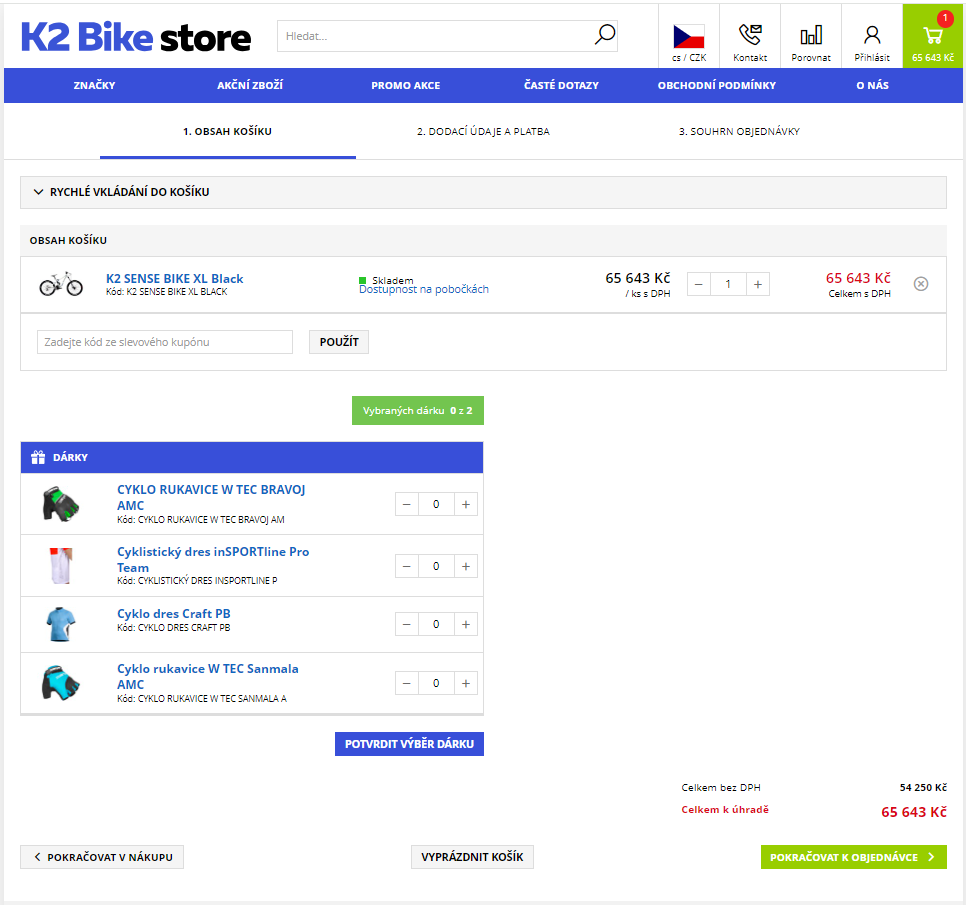Screen dimensions: 966x905
Task: Go to step 2. Dodací údaje a platba
Action: [x=483, y=131]
